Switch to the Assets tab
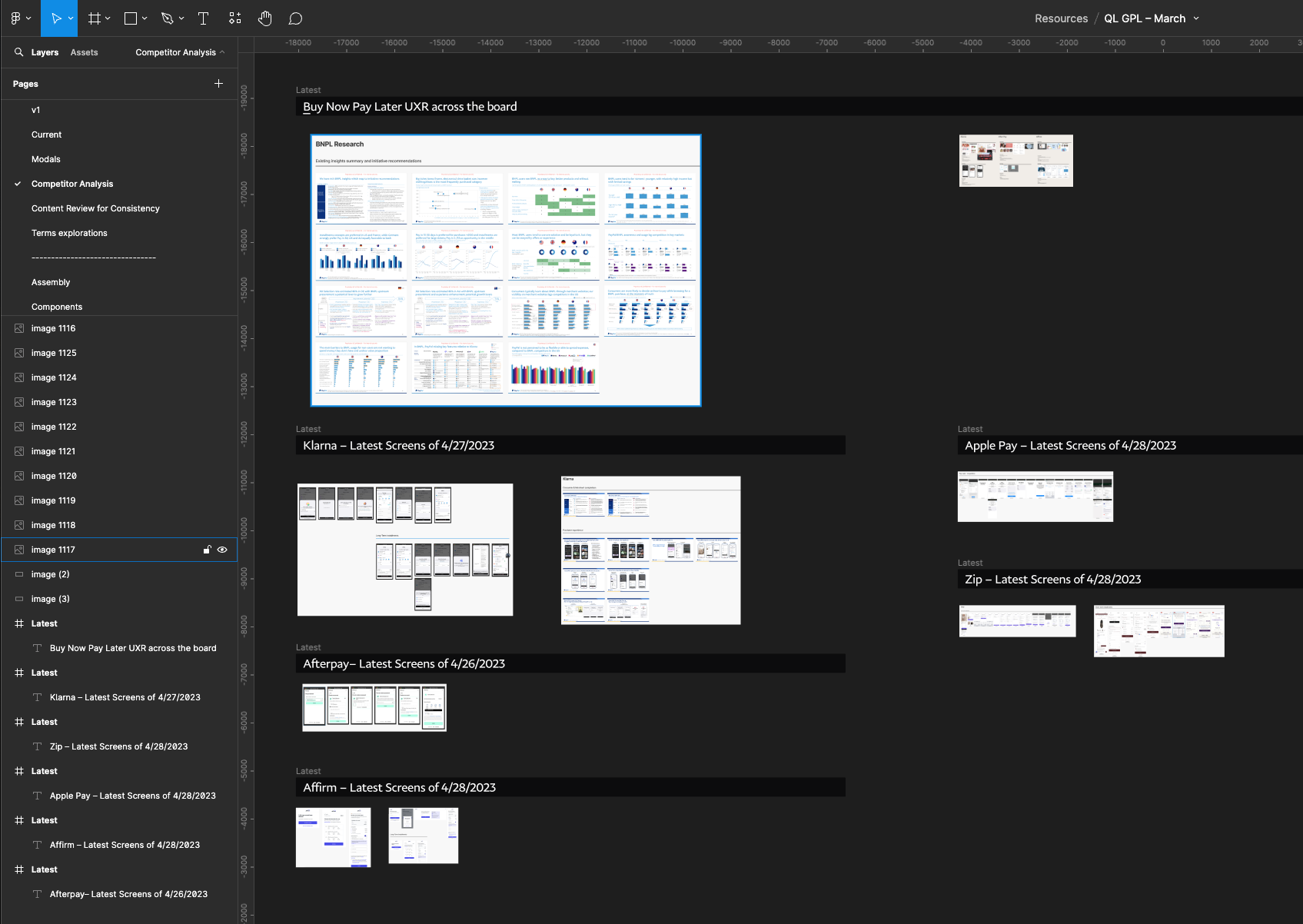Screen dimensions: 1303x924 point(85,52)
